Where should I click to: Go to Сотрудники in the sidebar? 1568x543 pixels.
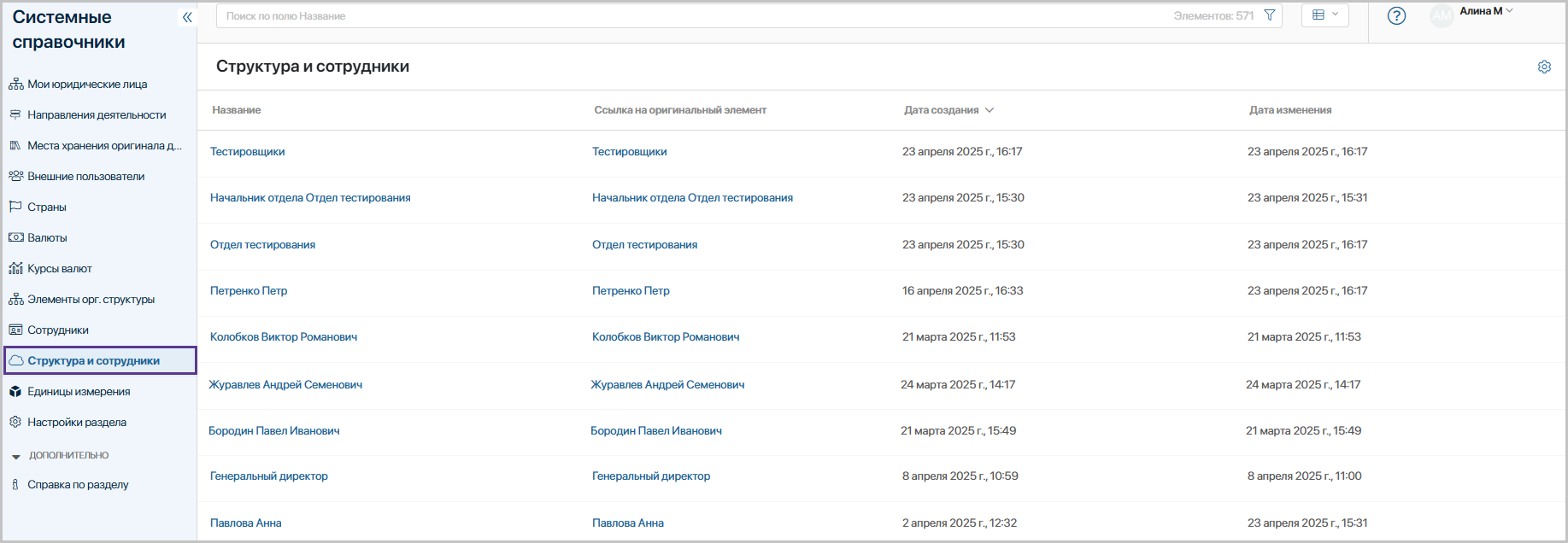tap(58, 330)
